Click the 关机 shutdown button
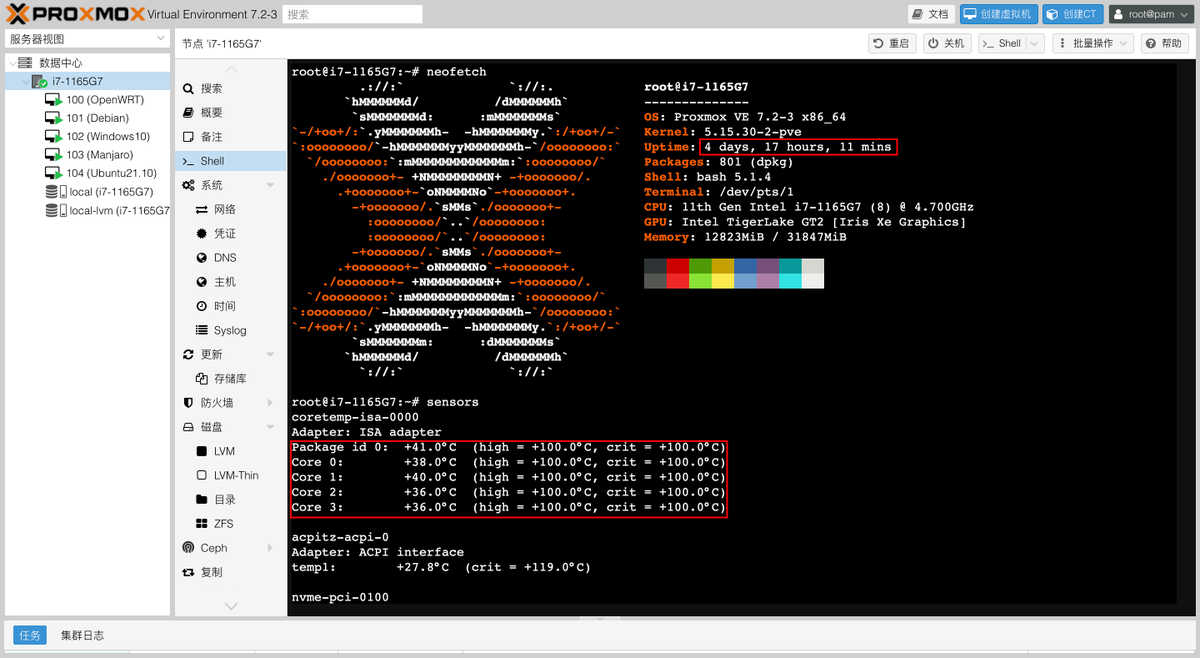Screen dimensions: 1200x658 [x=946, y=43]
